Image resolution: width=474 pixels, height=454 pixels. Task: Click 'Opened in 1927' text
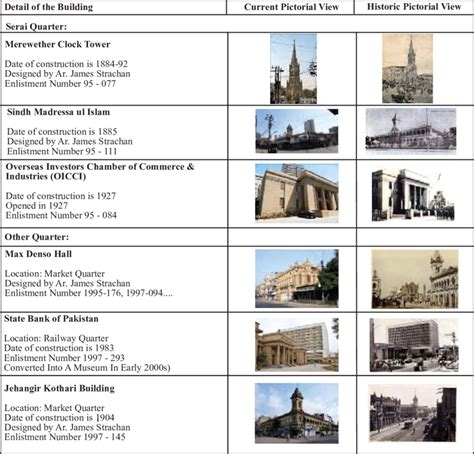click(37, 205)
